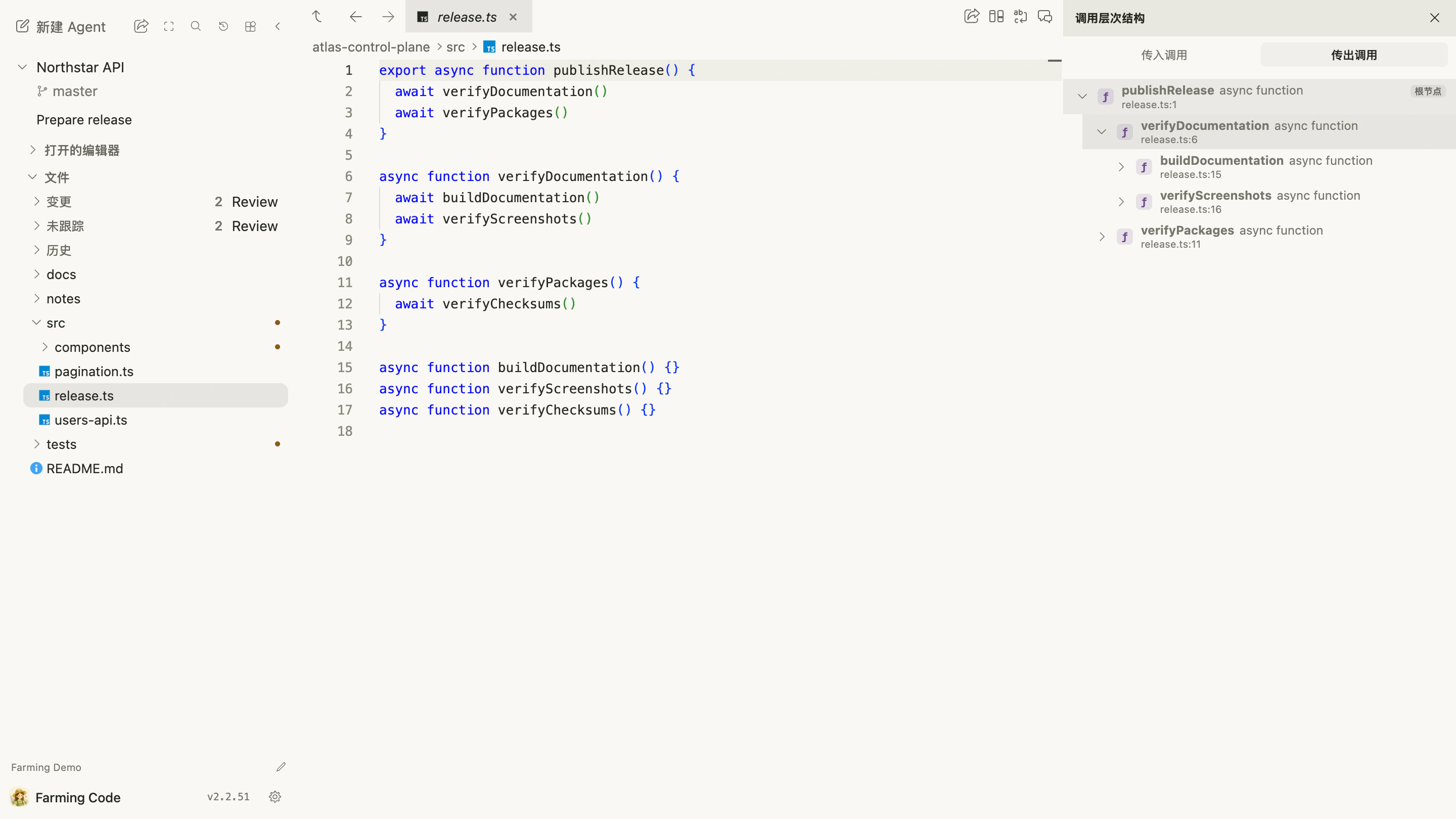Click the share icon in sidebar header
This screenshot has height=819, width=1456.
pos(142,26)
